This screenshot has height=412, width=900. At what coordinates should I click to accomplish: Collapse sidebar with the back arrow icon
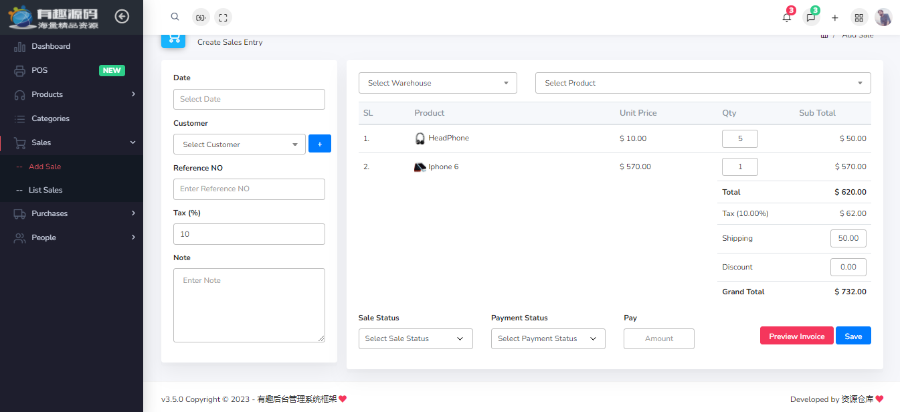click(122, 17)
